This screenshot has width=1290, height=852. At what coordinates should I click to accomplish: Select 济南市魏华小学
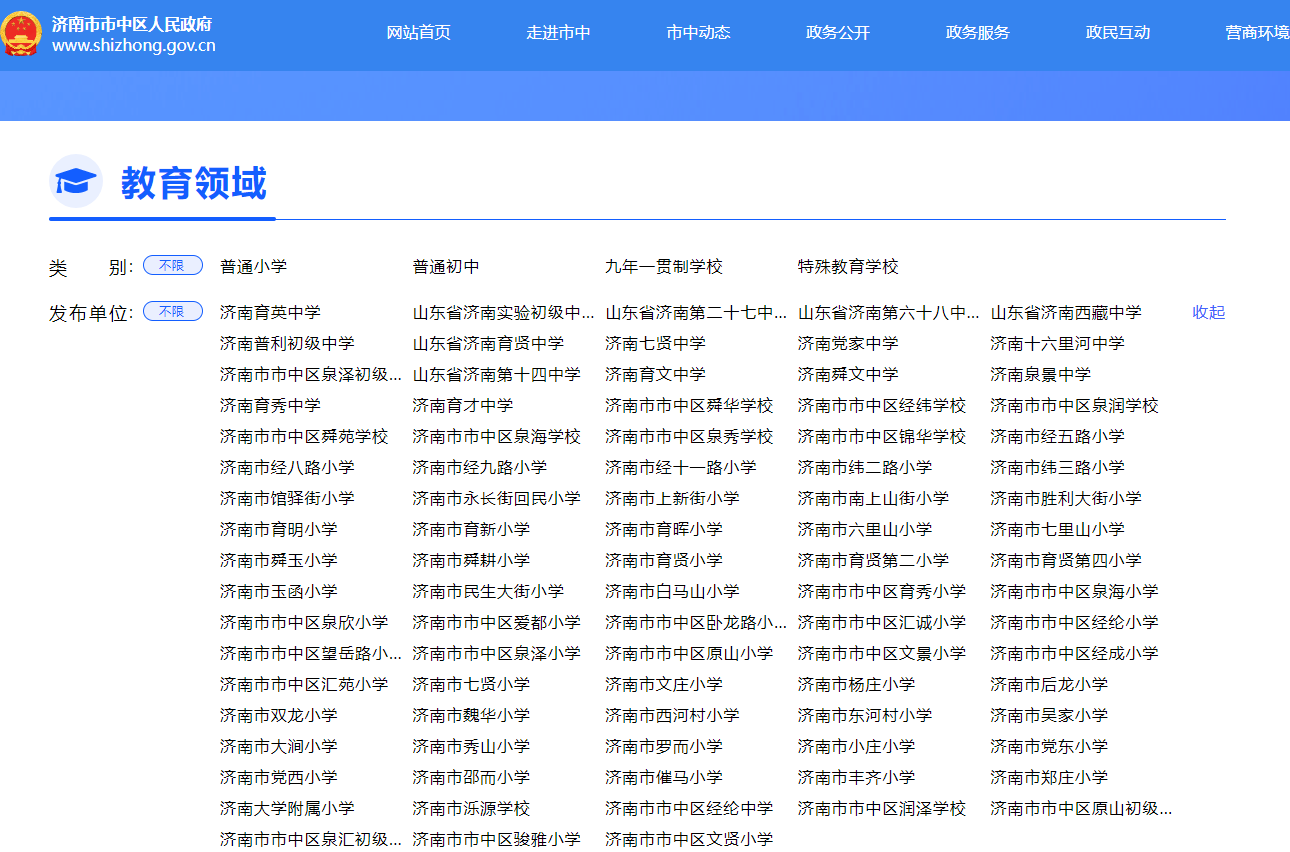[x=471, y=715]
